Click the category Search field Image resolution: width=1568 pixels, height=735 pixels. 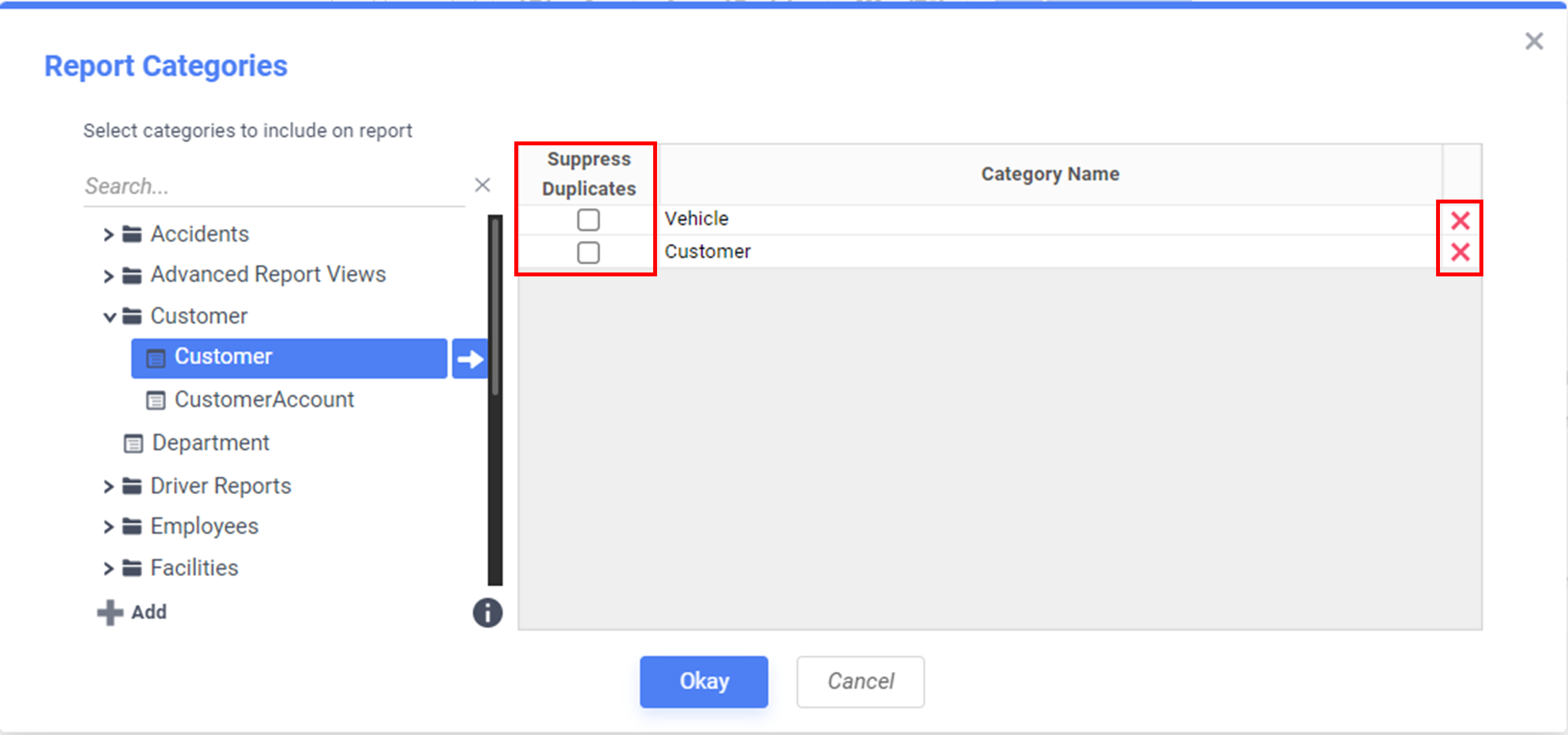coord(274,186)
